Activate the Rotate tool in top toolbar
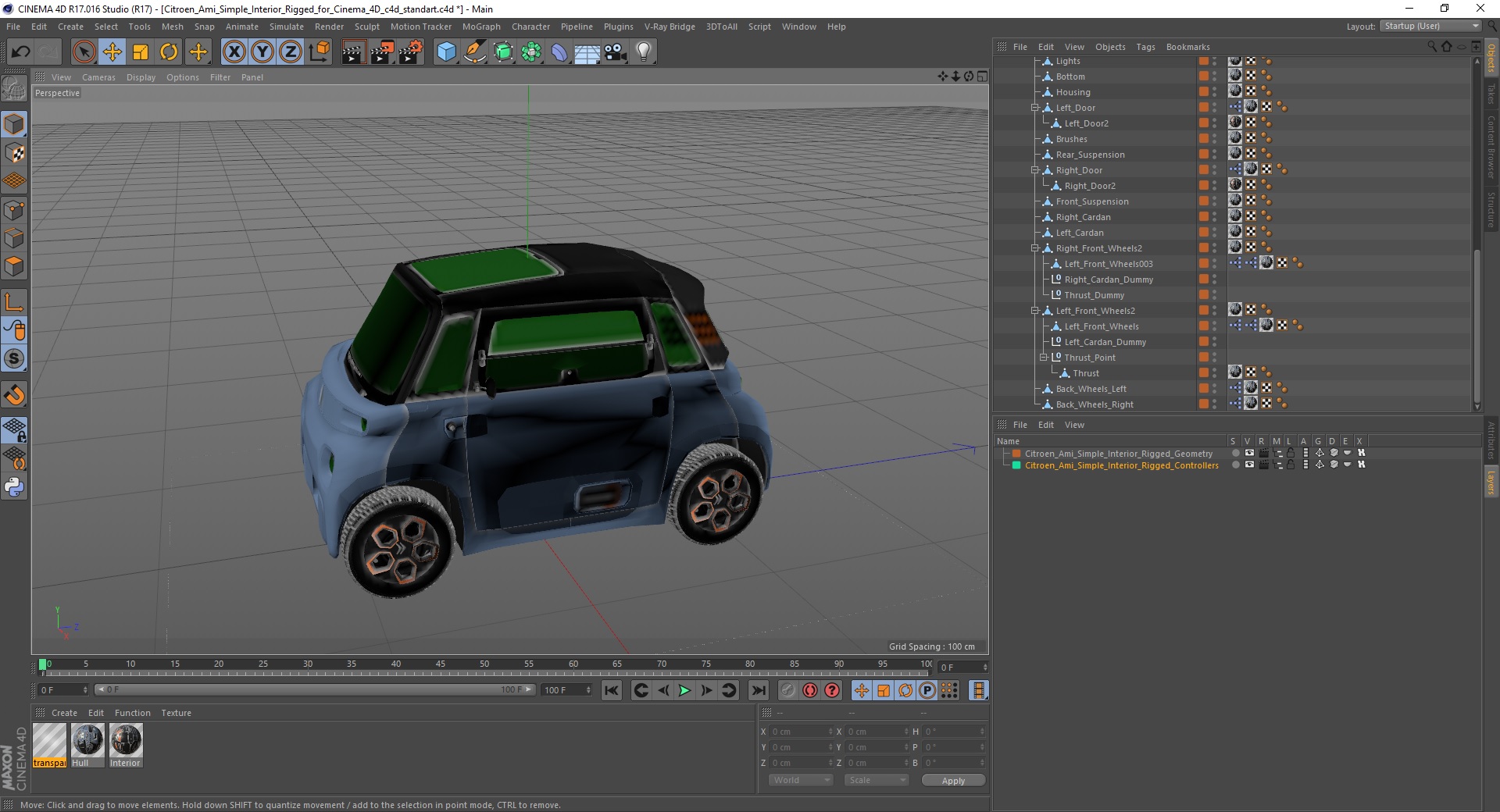 coord(169,52)
